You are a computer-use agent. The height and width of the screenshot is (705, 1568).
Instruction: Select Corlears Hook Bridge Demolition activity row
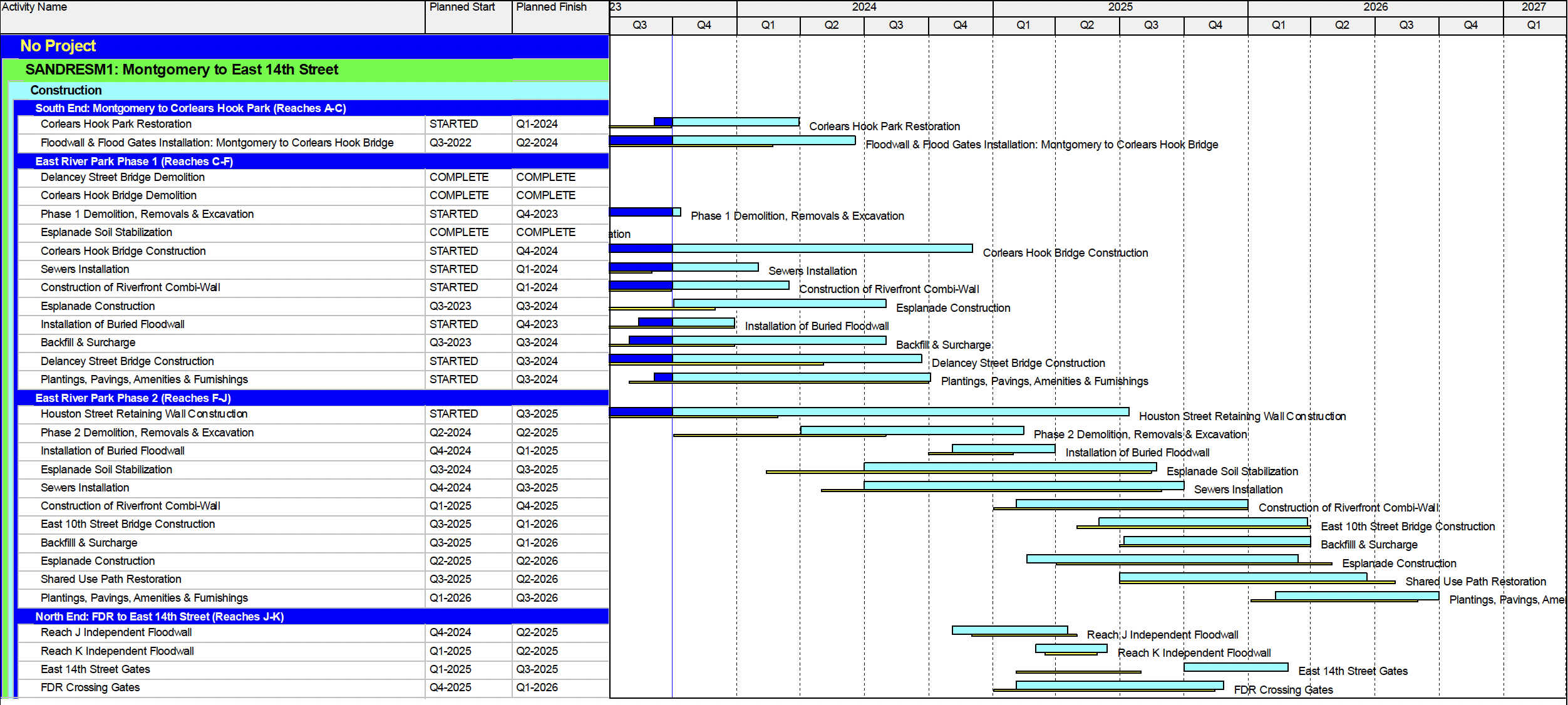point(312,195)
